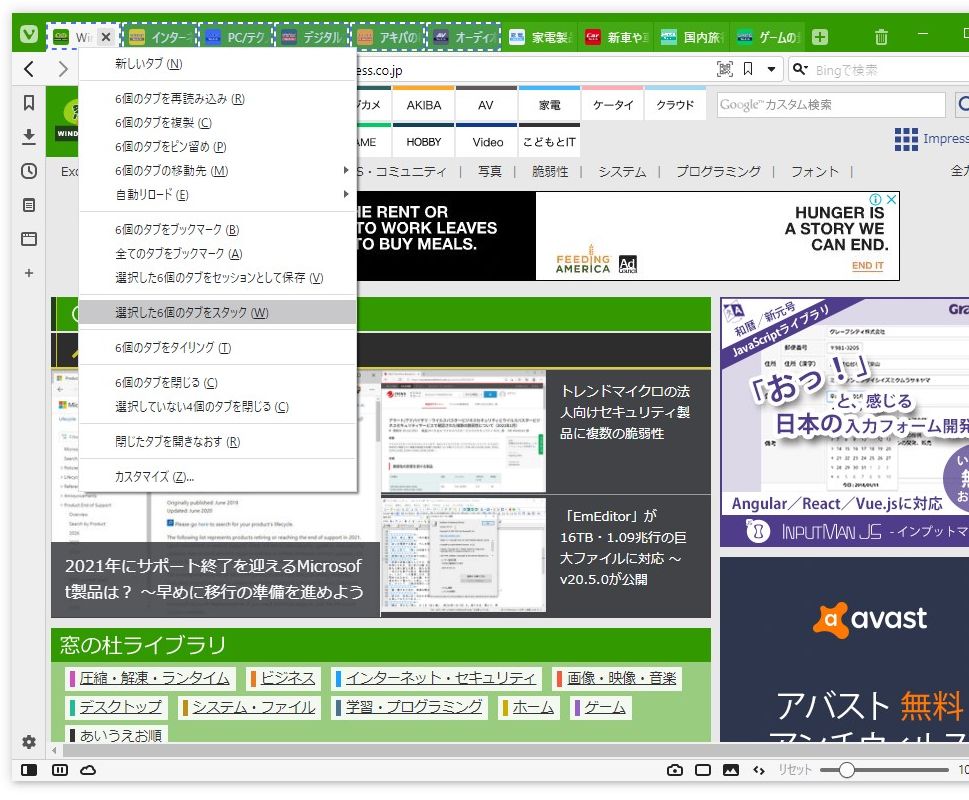Open the Notes panel in the sidebar
The width and height of the screenshot is (969, 800).
pyautogui.click(x=28, y=205)
